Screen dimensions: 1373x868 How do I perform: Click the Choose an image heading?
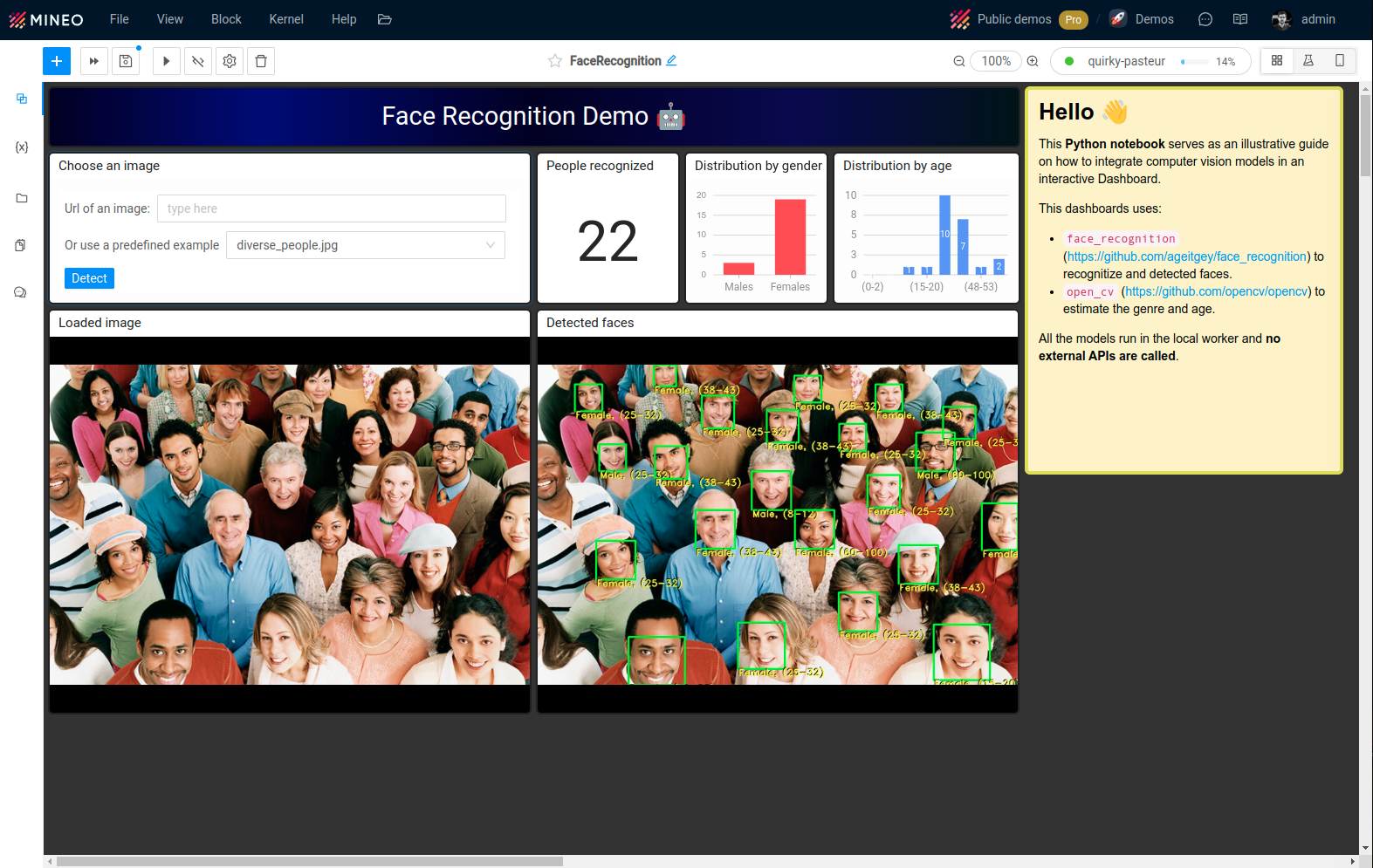click(x=109, y=166)
